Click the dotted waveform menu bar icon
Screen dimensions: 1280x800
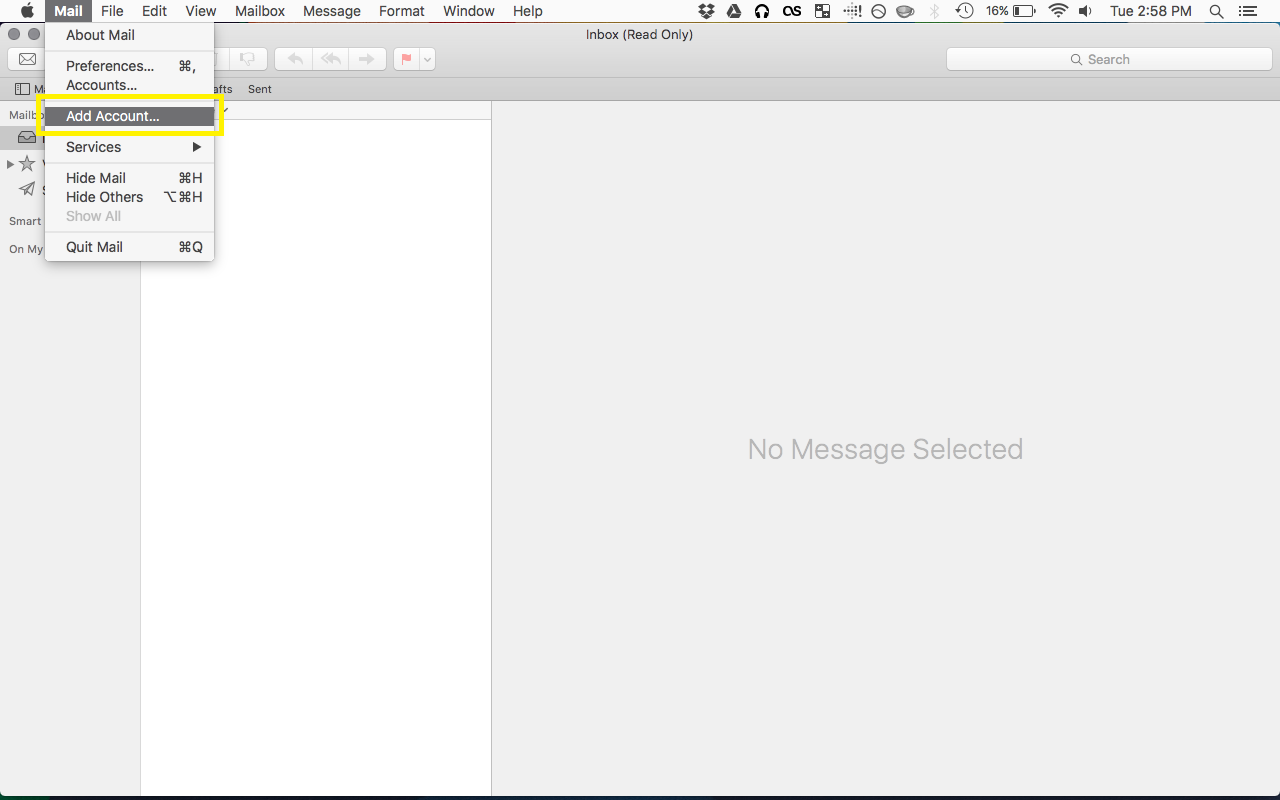tap(852, 11)
